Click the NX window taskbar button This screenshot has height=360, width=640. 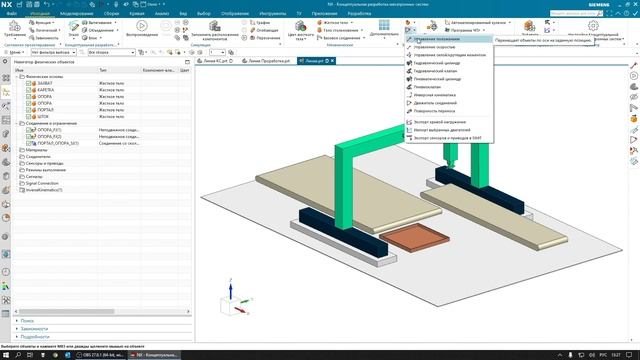click(154, 355)
